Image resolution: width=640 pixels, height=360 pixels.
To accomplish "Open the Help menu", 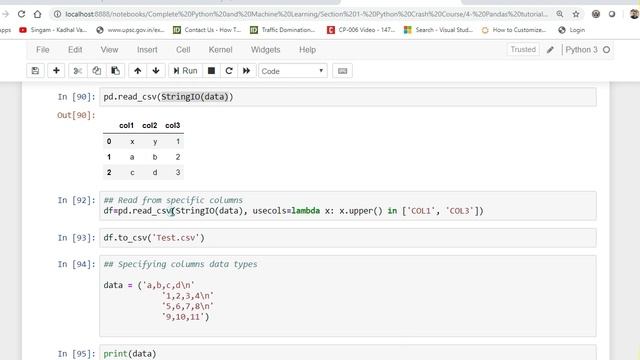I will click(307, 50).
